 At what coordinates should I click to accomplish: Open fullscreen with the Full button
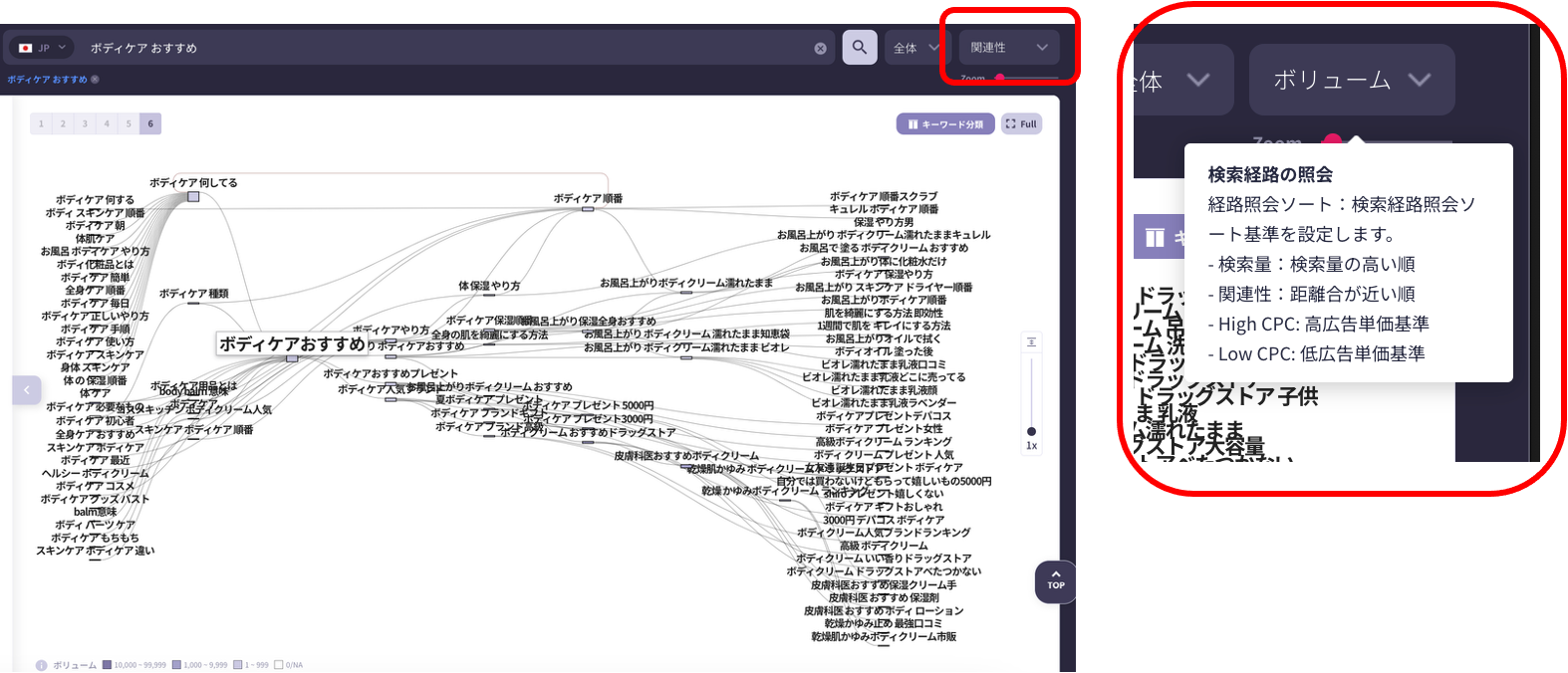(x=1021, y=123)
